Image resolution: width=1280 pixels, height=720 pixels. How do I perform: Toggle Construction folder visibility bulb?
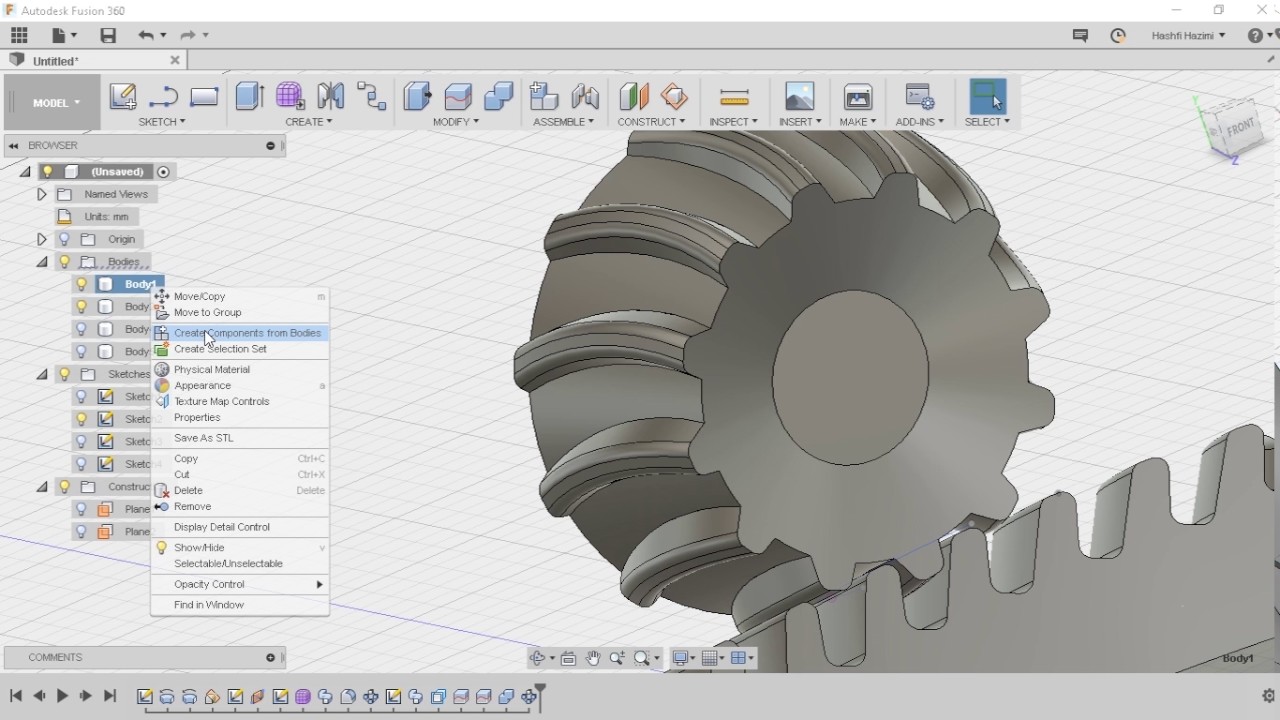point(64,487)
